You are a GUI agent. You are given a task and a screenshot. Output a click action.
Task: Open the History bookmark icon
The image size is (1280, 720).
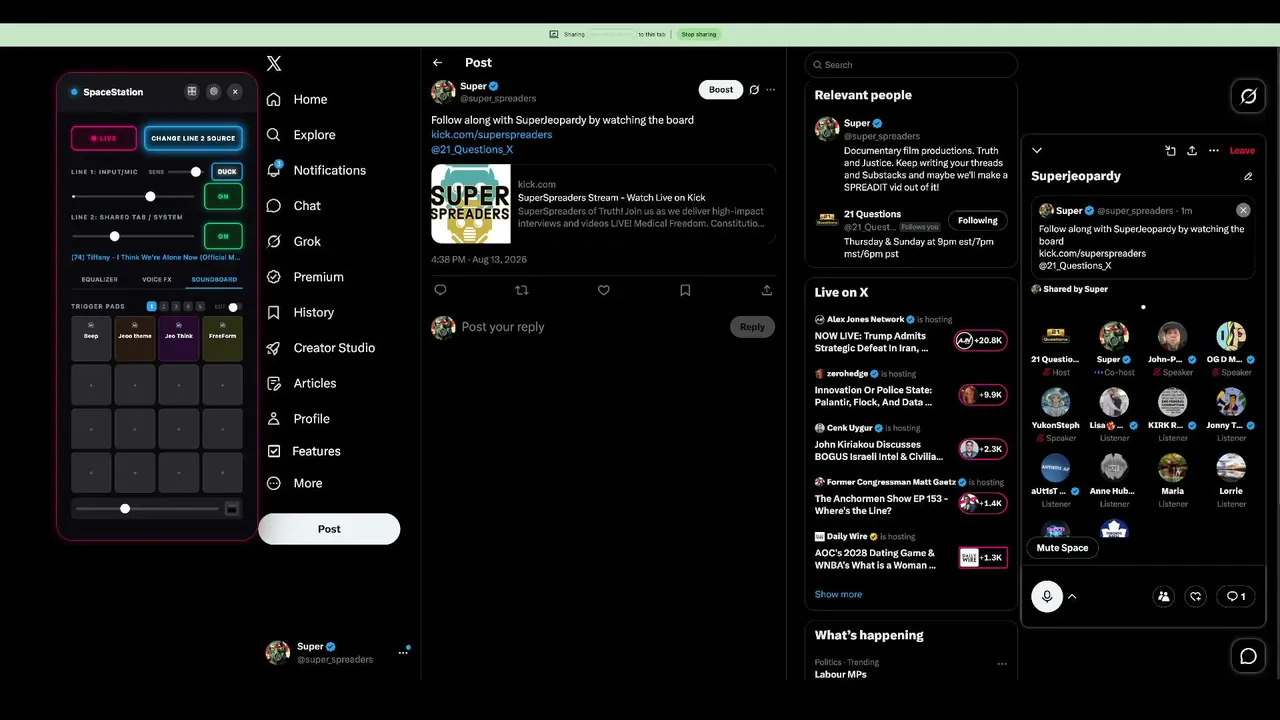[x=274, y=312]
